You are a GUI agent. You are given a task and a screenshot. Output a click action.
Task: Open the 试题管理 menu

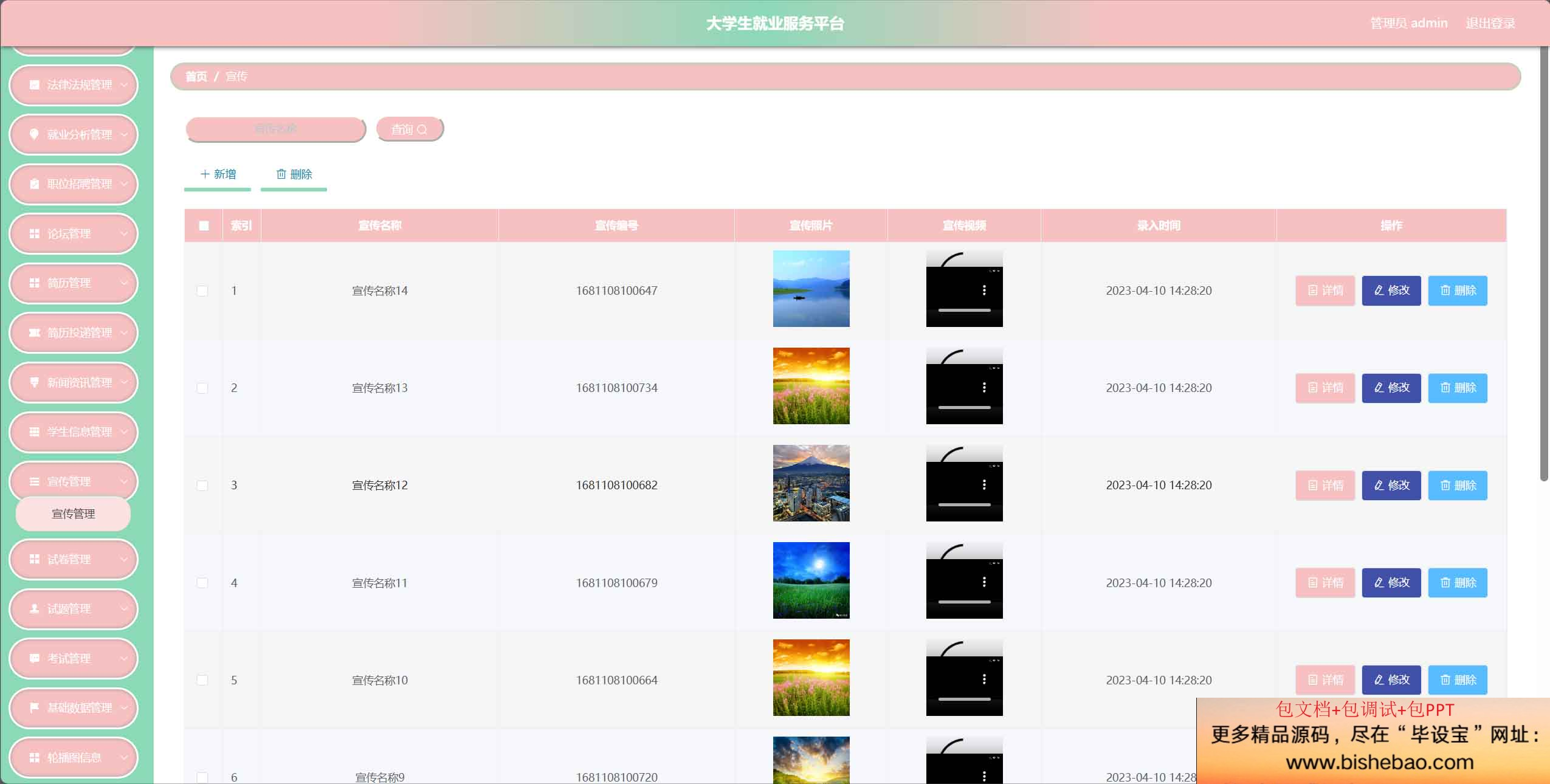[74, 609]
